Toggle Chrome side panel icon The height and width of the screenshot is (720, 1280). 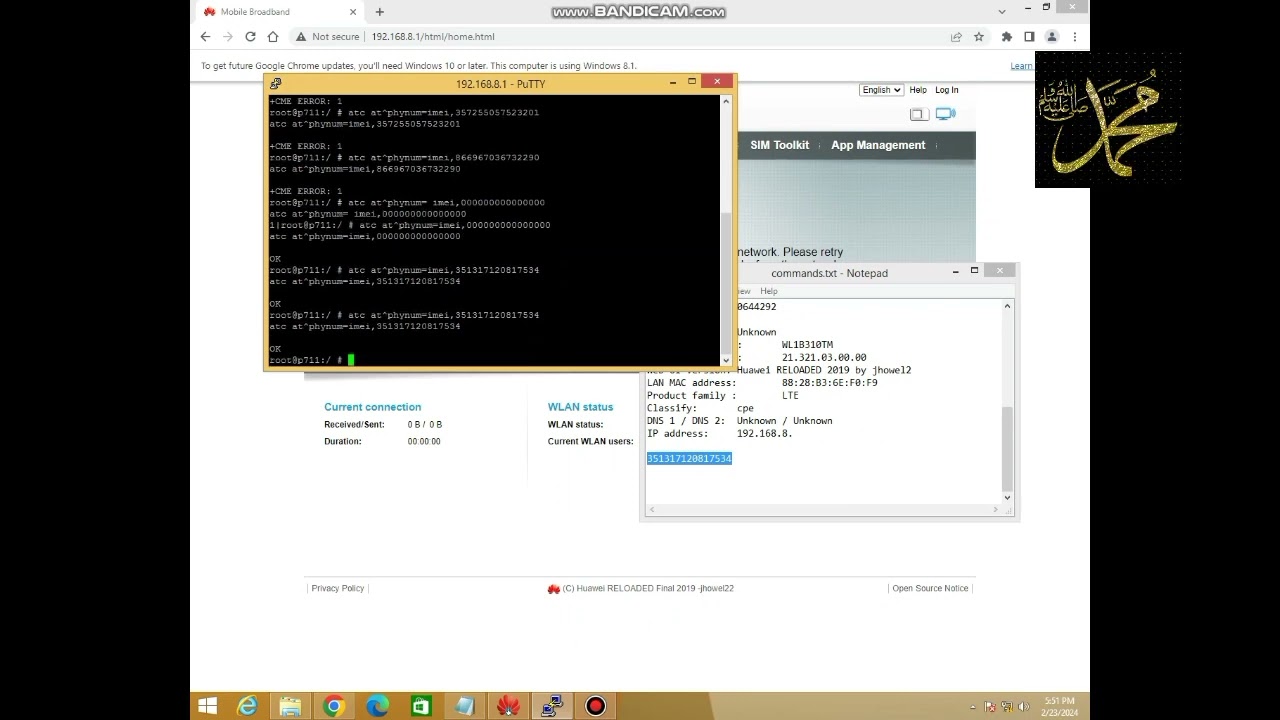1029,36
